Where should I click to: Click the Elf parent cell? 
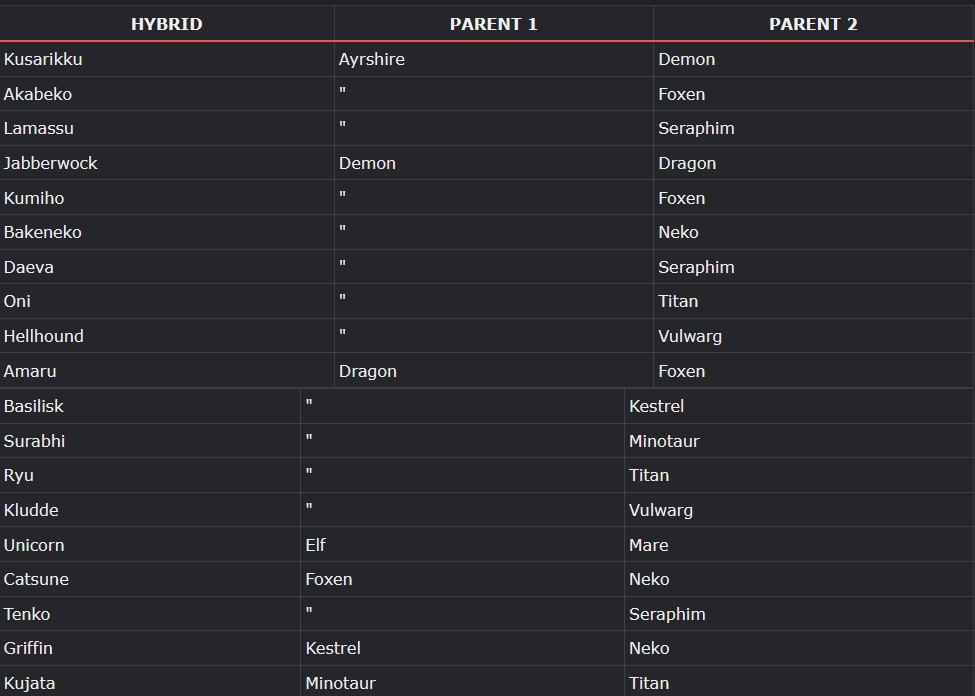pos(316,545)
